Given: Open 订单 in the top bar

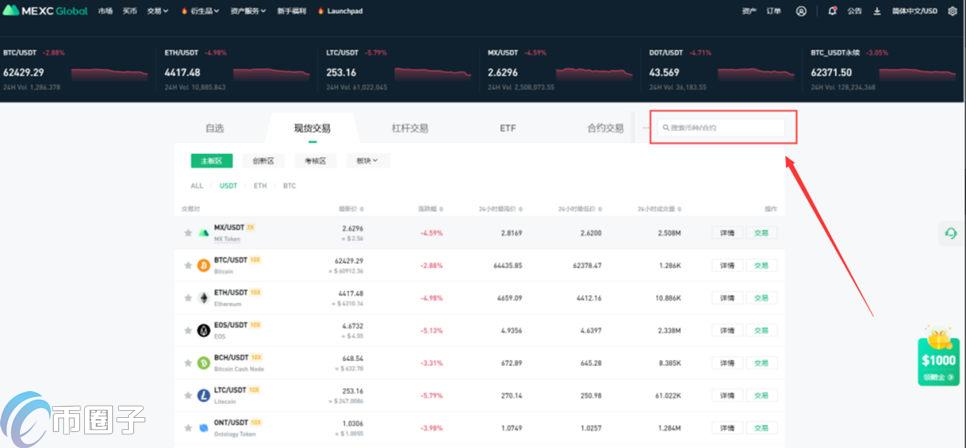Looking at the screenshot, I should point(774,11).
